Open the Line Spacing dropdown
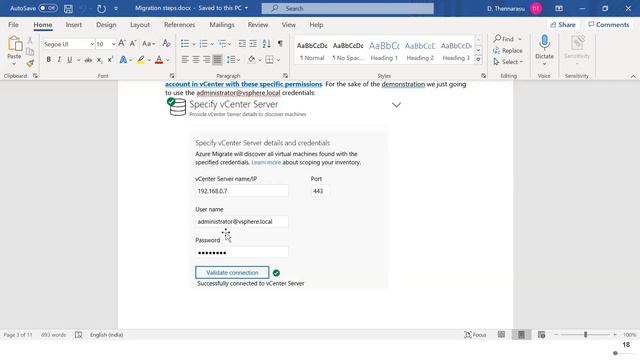Viewport: 640px width, 360px height. point(233,60)
